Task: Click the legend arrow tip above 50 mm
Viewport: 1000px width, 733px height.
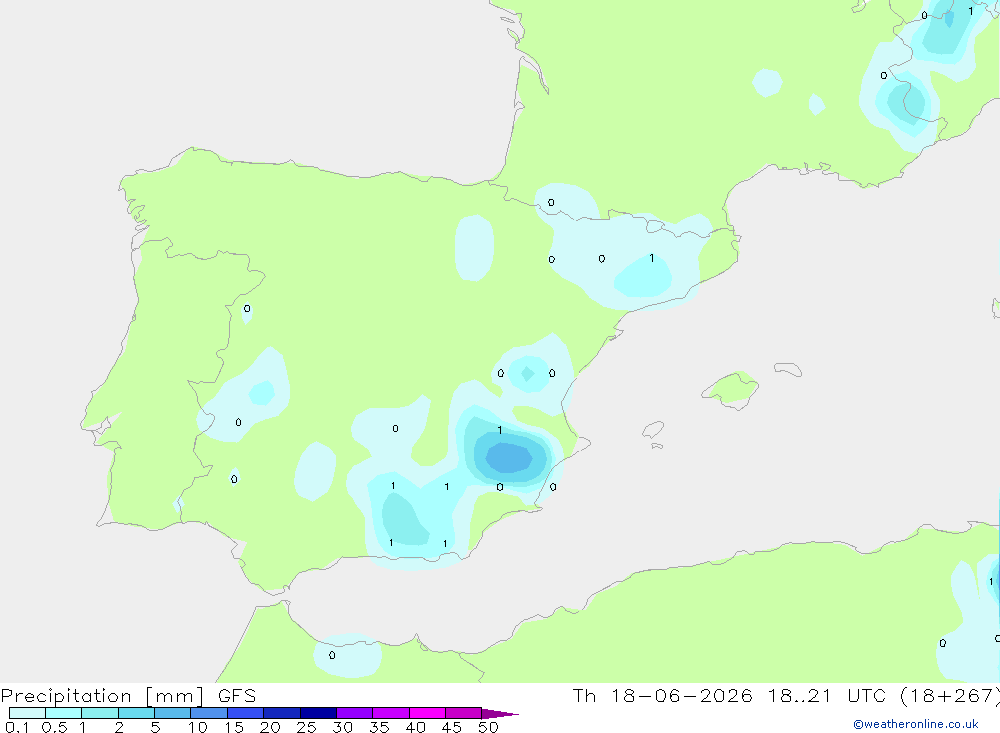Action: (x=500, y=713)
